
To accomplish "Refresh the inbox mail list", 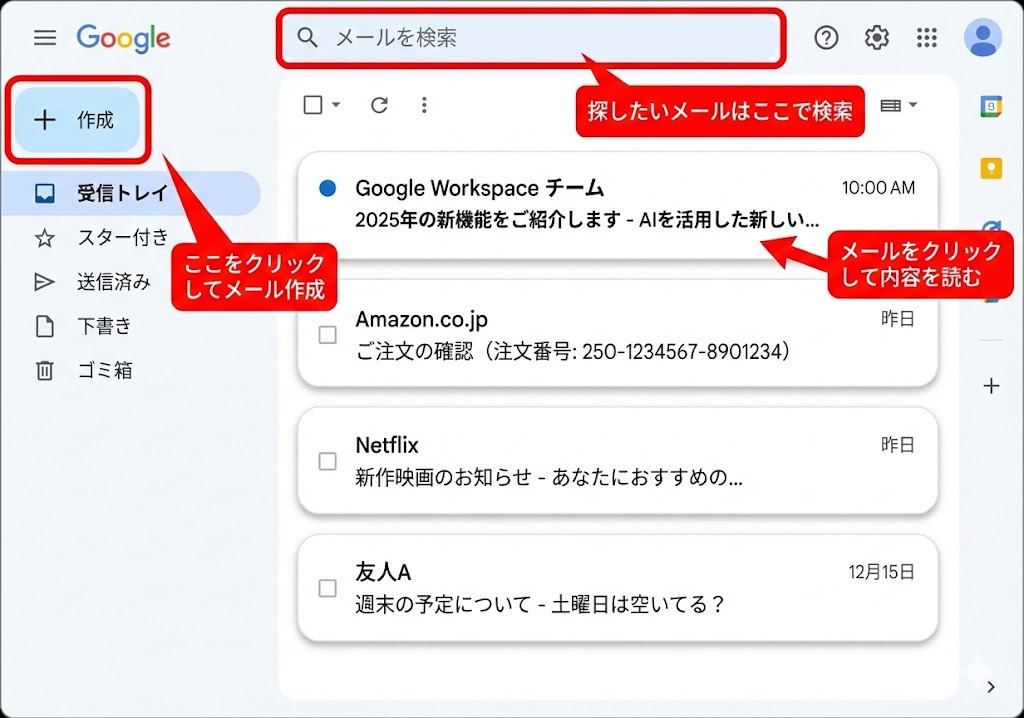I will coord(379,105).
